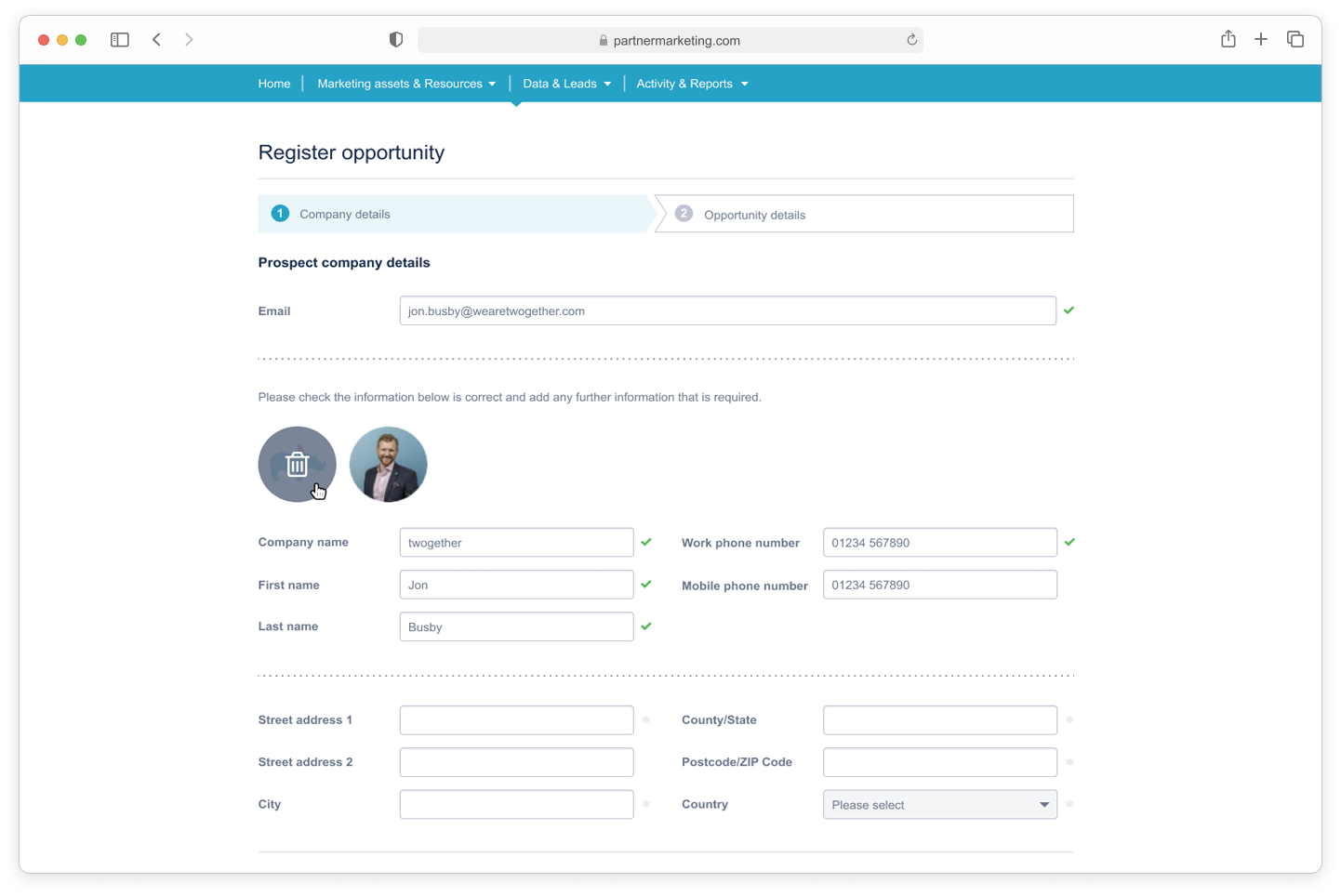Click the Safari sidebar toggle icon
This screenshot has height=896, width=1341.
(x=120, y=40)
